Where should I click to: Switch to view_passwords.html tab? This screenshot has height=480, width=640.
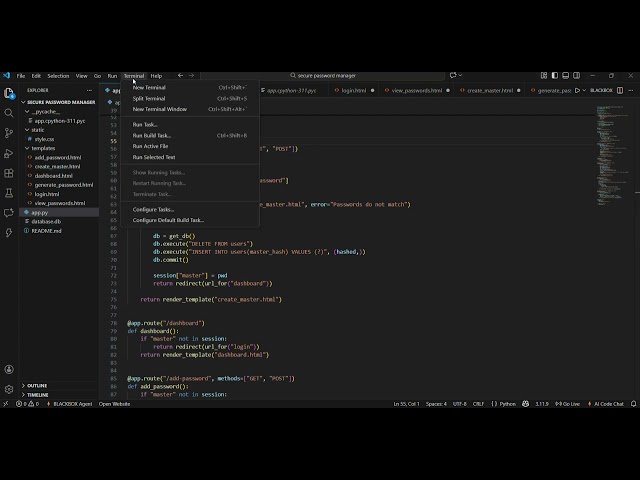[416, 90]
